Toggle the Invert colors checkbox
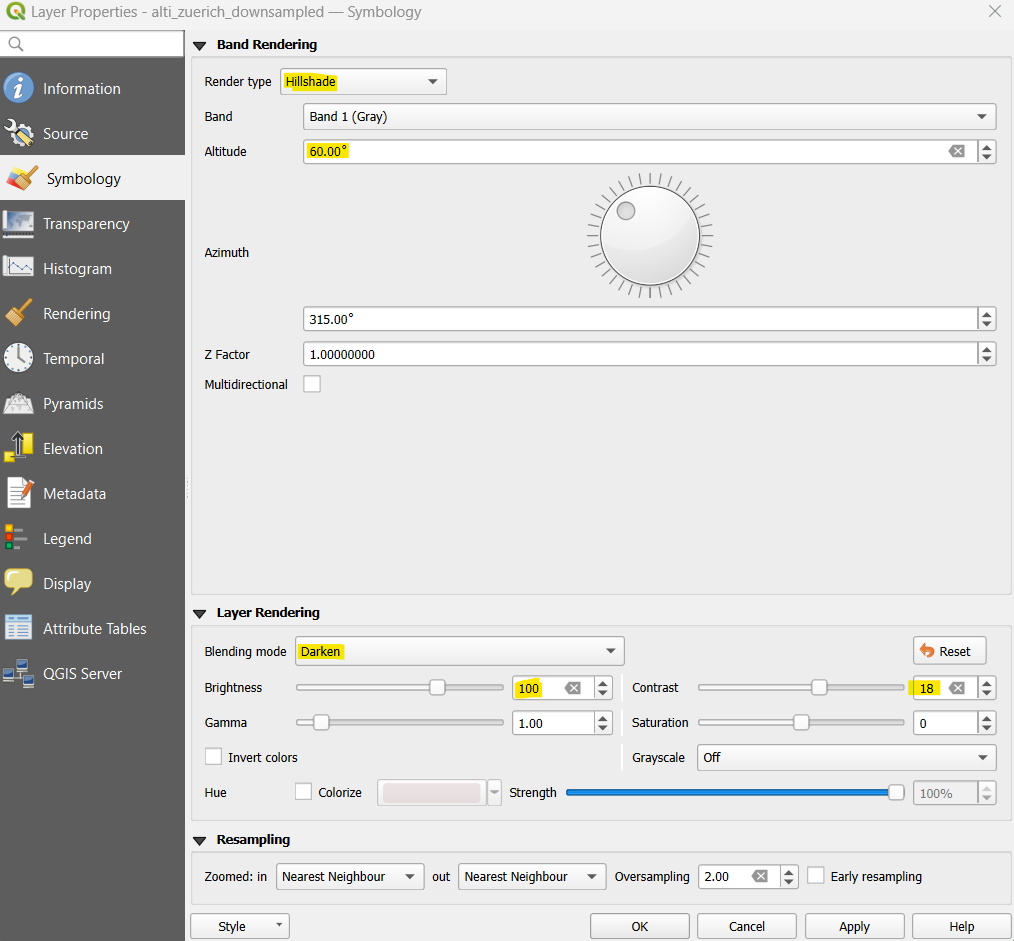 pos(213,757)
